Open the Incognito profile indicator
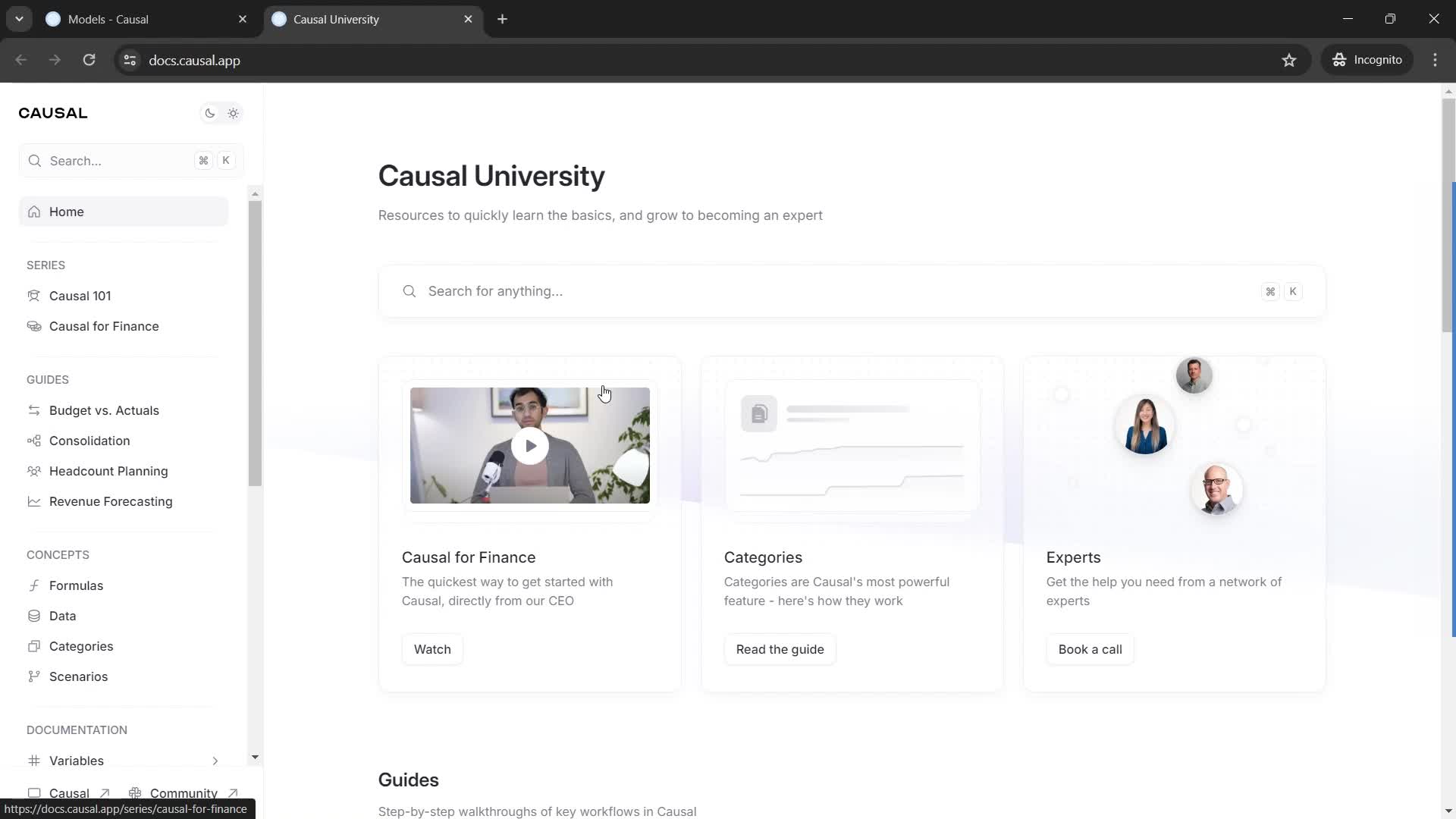This screenshot has height=819, width=1456. coord(1368,60)
